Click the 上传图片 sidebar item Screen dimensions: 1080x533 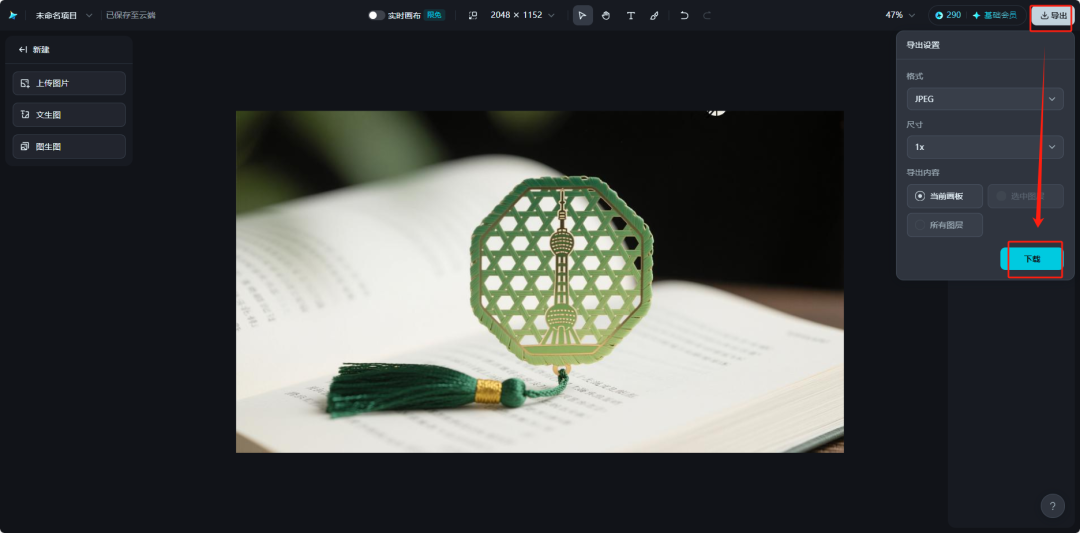point(69,83)
